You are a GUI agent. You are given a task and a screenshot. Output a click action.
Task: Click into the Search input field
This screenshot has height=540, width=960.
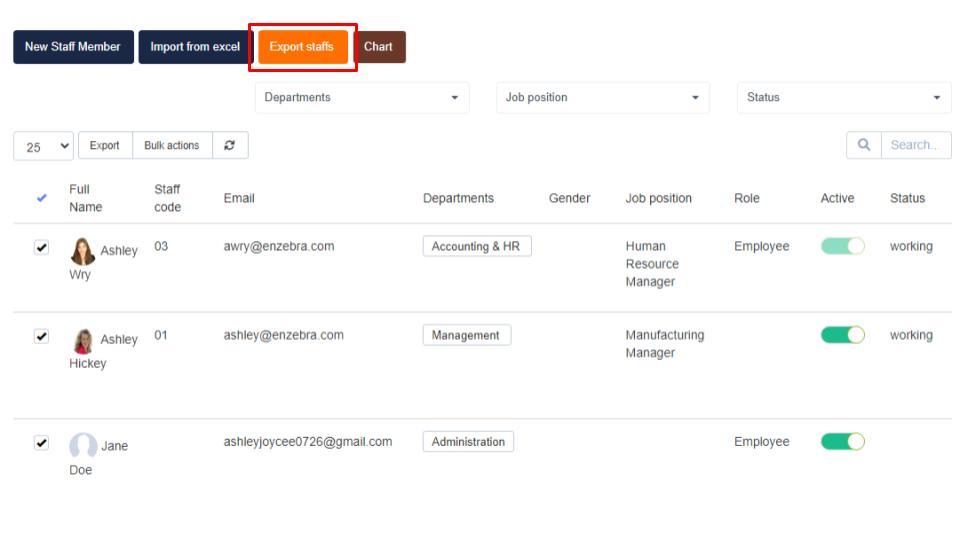pos(915,145)
